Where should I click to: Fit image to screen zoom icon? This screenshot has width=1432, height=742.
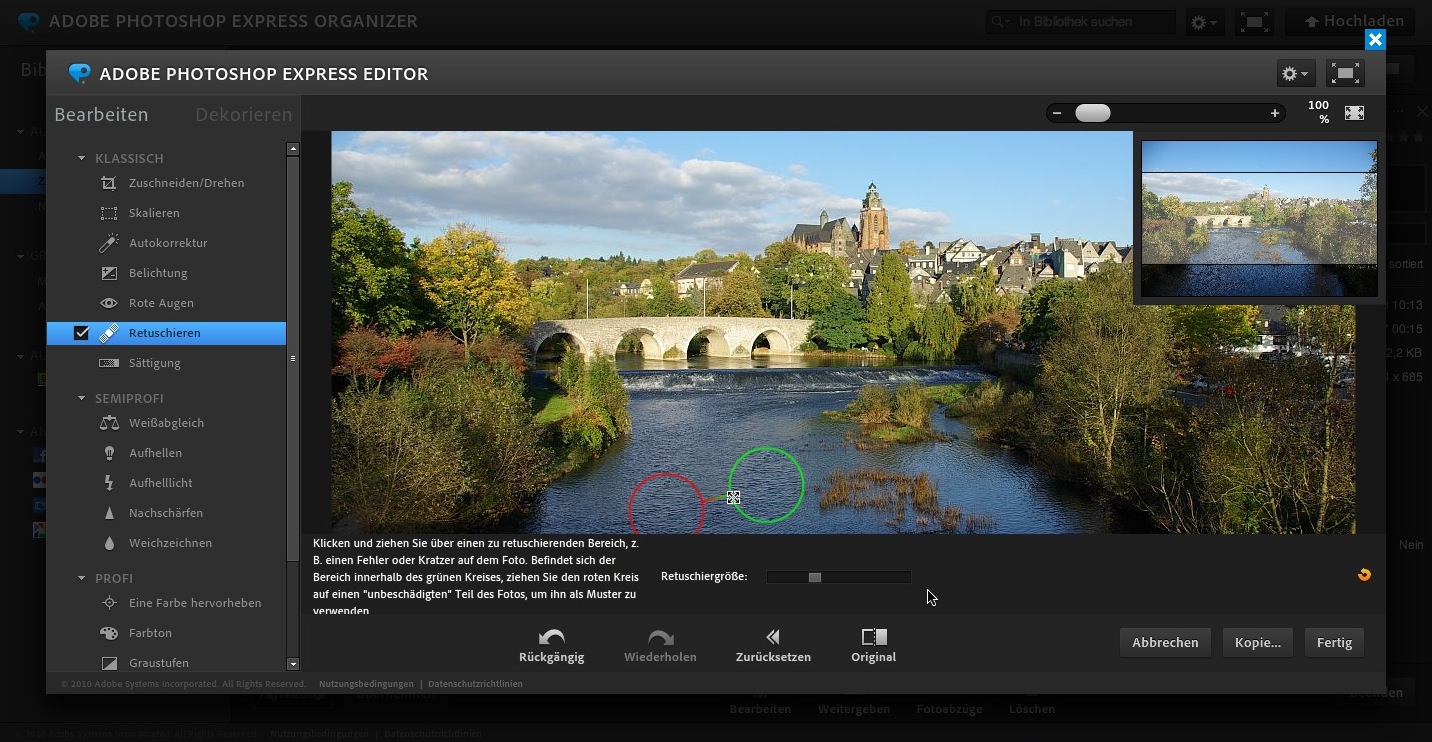pos(1354,113)
